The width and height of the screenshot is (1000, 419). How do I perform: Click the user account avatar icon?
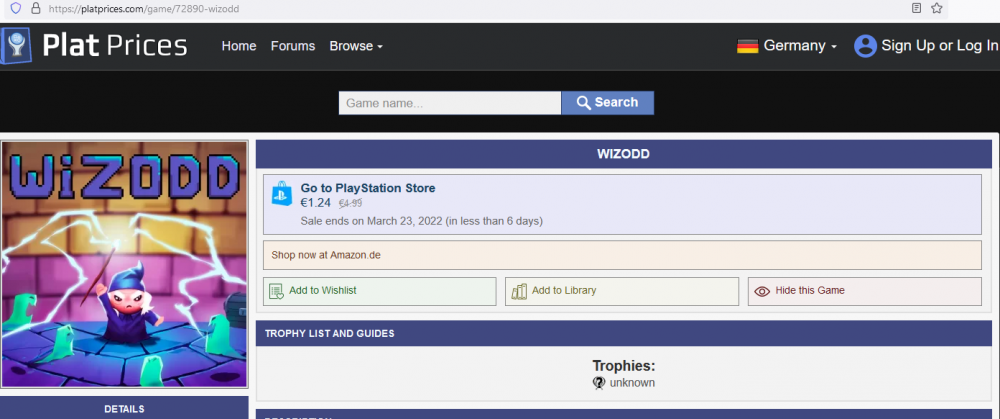point(865,46)
